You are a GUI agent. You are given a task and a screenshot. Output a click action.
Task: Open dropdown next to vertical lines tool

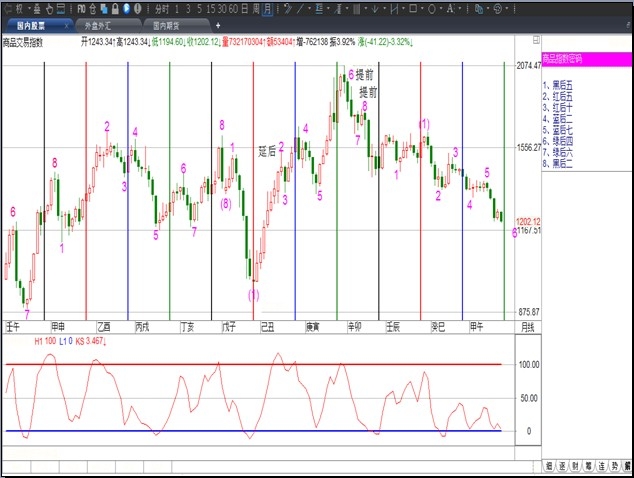pos(366,8)
